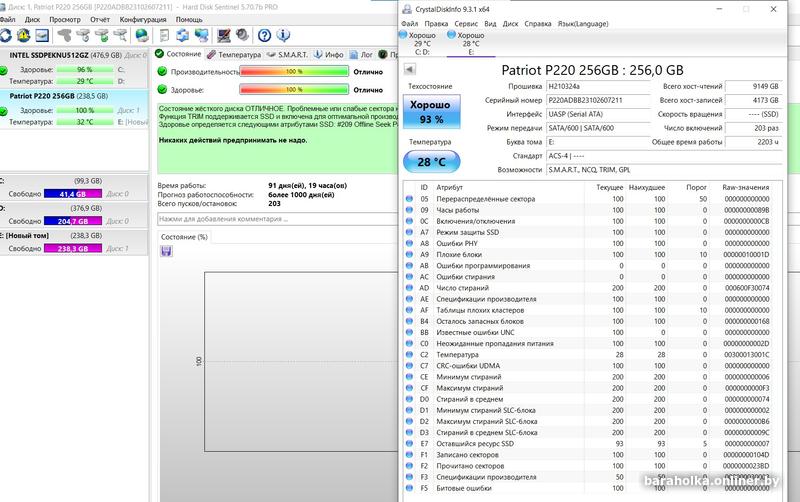Click the green check icon next to Здоровье label in the status tab
The width and height of the screenshot is (800, 502).
(162, 89)
